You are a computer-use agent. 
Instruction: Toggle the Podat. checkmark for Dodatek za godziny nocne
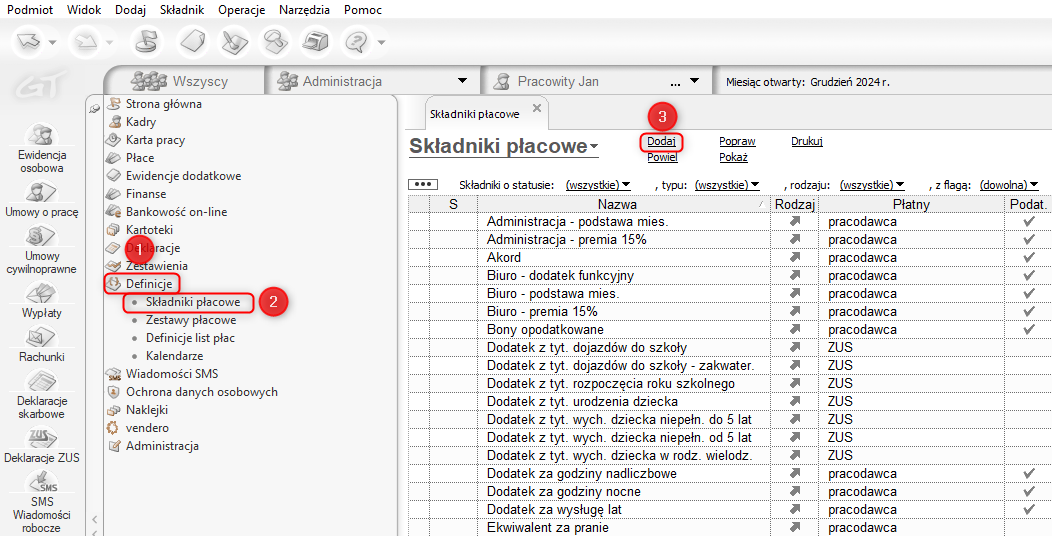pos(1028,491)
